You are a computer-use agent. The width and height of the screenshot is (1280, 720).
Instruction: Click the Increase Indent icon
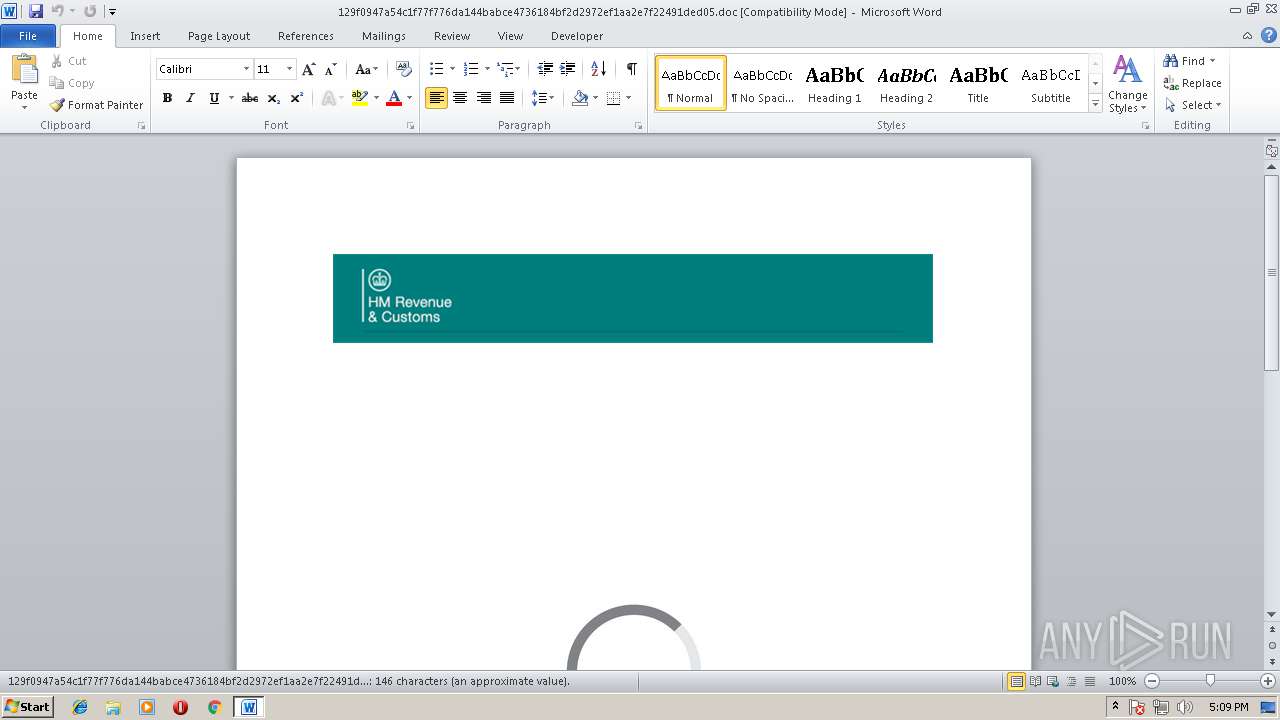pyautogui.click(x=567, y=69)
